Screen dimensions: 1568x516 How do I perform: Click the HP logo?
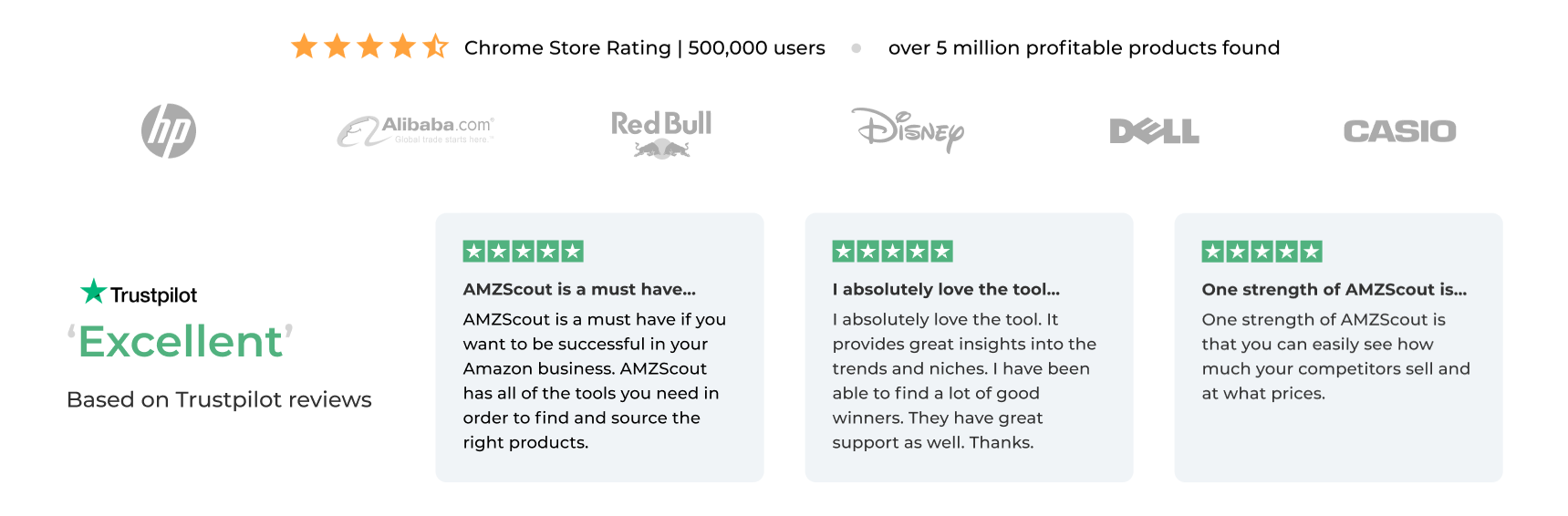[169, 131]
